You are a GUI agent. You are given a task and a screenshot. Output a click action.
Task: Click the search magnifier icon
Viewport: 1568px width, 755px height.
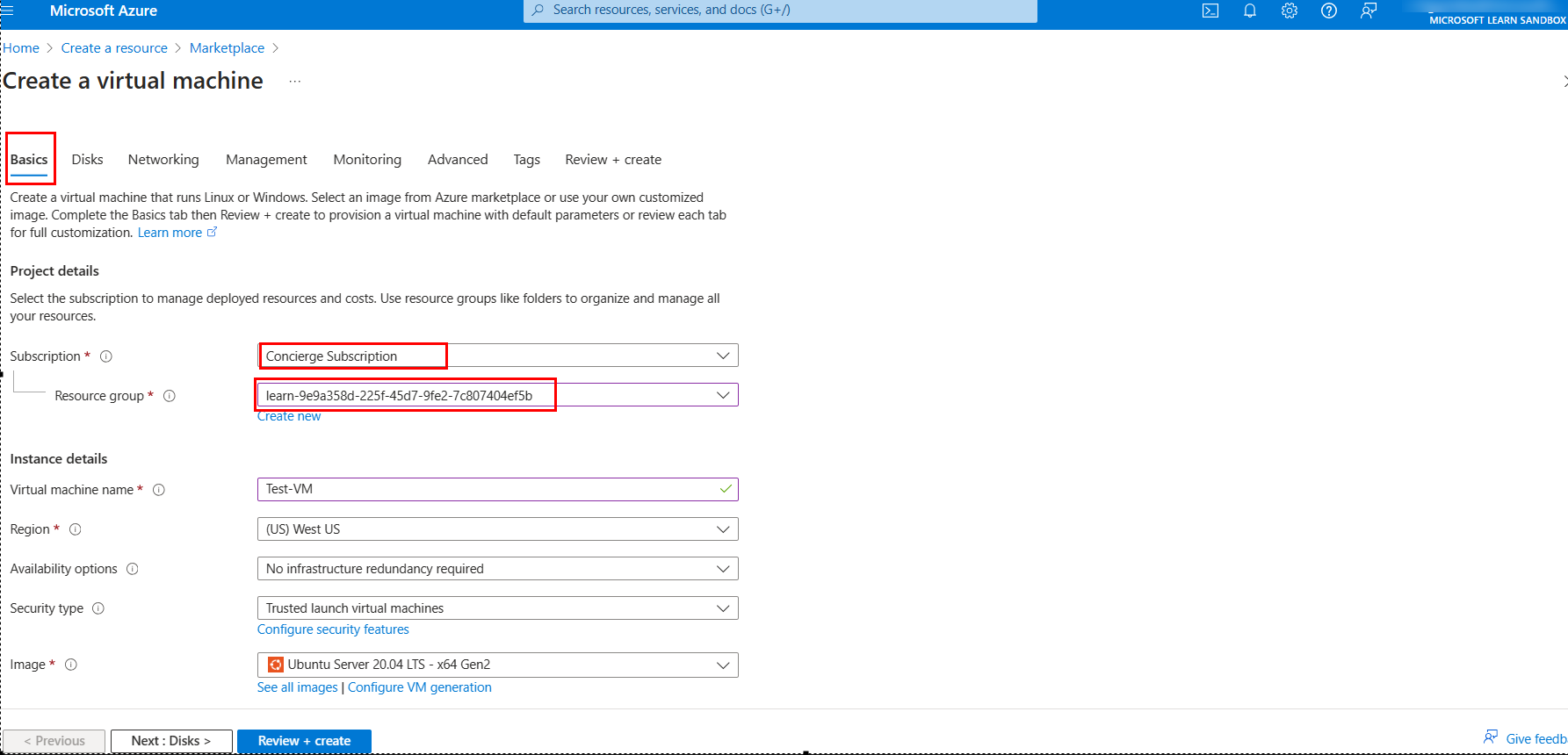click(x=538, y=11)
